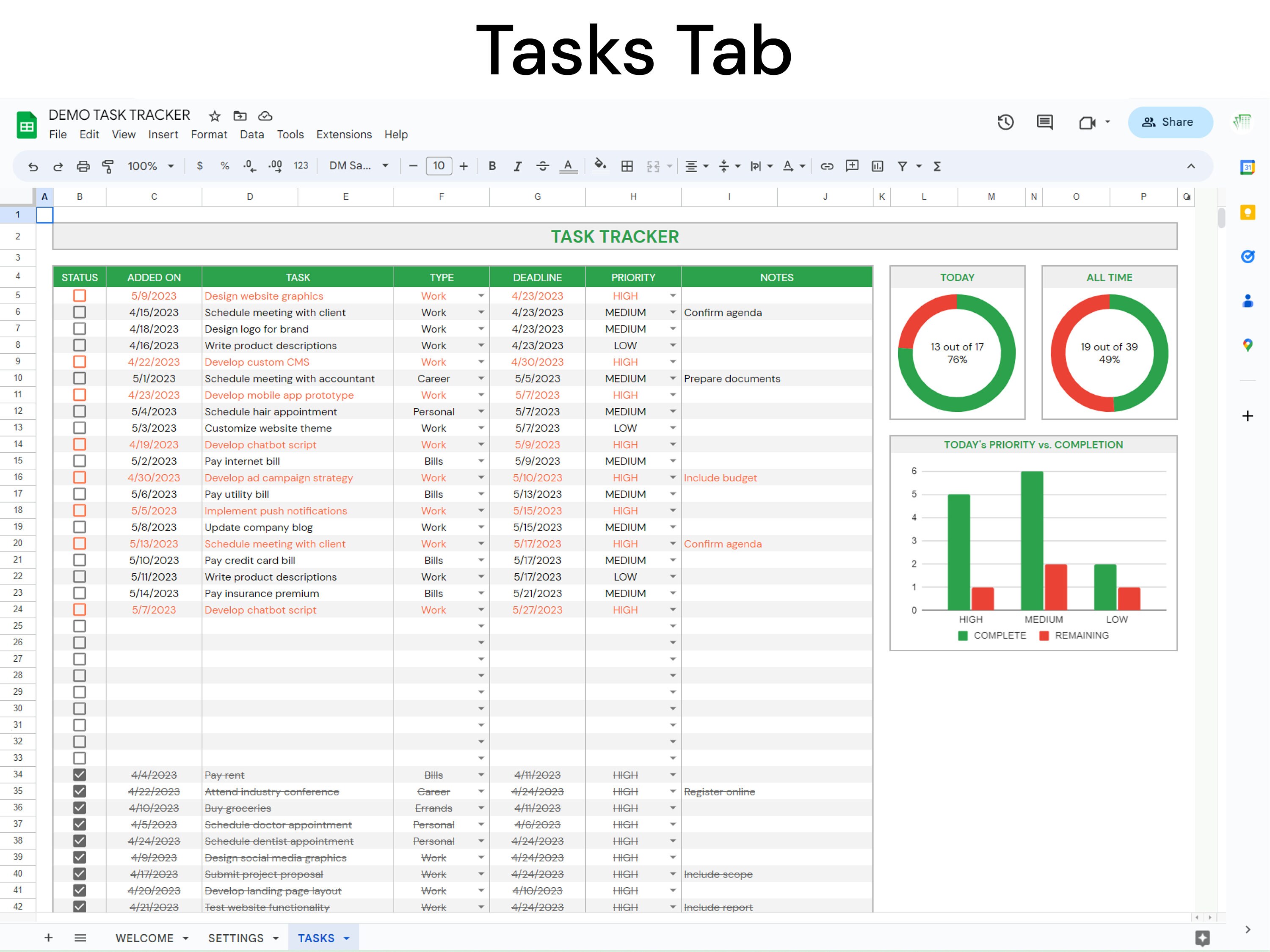The image size is (1270, 952).
Task: Open the Priority dropdown for Develop custom CMS
Action: [672, 361]
